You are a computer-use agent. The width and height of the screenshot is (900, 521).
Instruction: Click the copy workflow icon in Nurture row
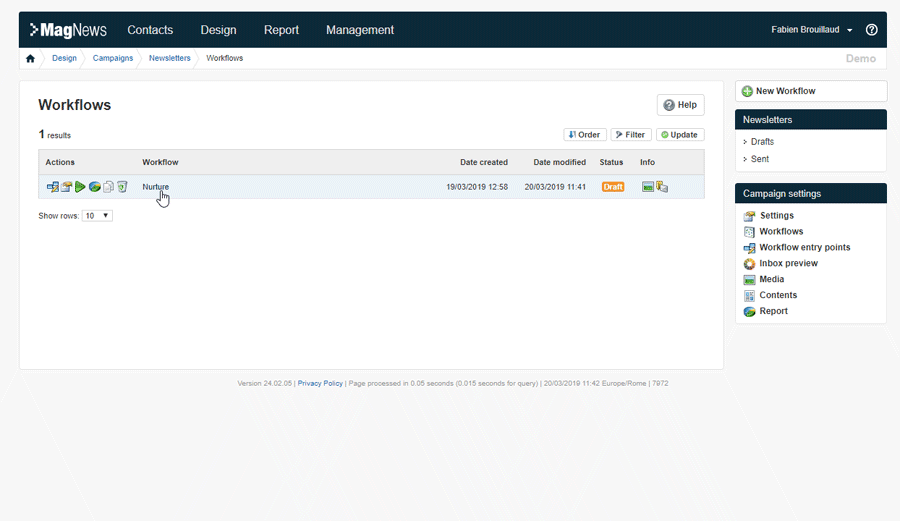(108, 187)
